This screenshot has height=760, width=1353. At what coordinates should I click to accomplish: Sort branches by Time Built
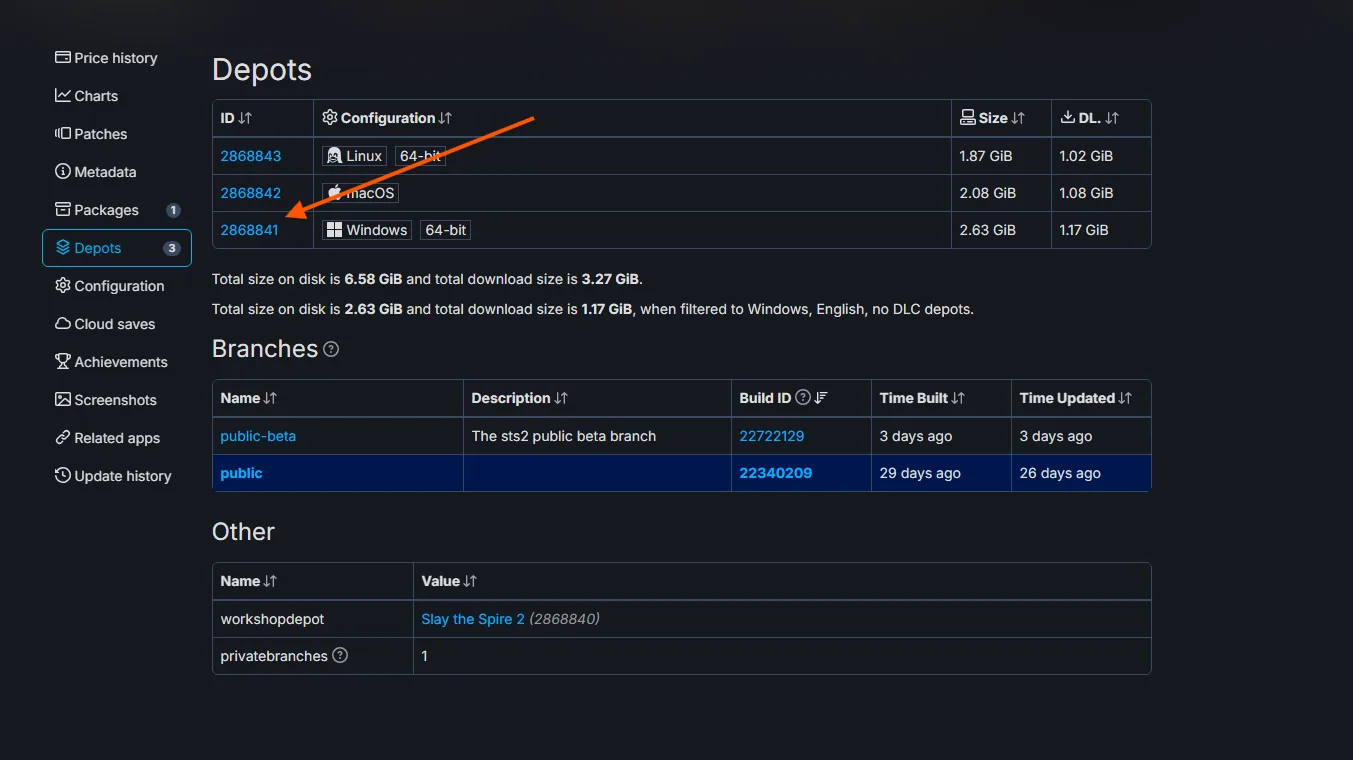point(958,398)
